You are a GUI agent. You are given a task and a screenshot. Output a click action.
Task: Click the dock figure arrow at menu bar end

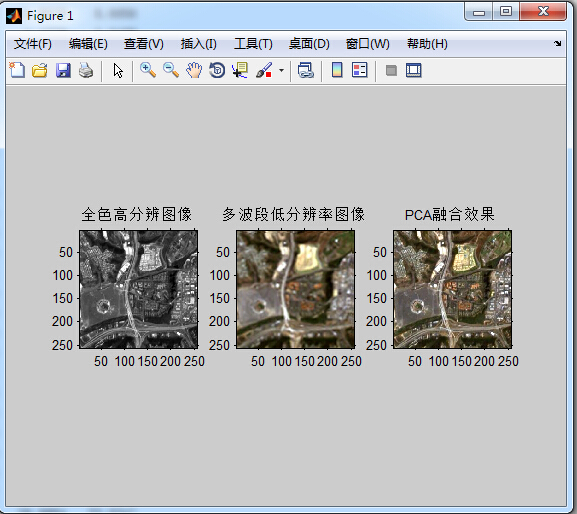tap(557, 43)
